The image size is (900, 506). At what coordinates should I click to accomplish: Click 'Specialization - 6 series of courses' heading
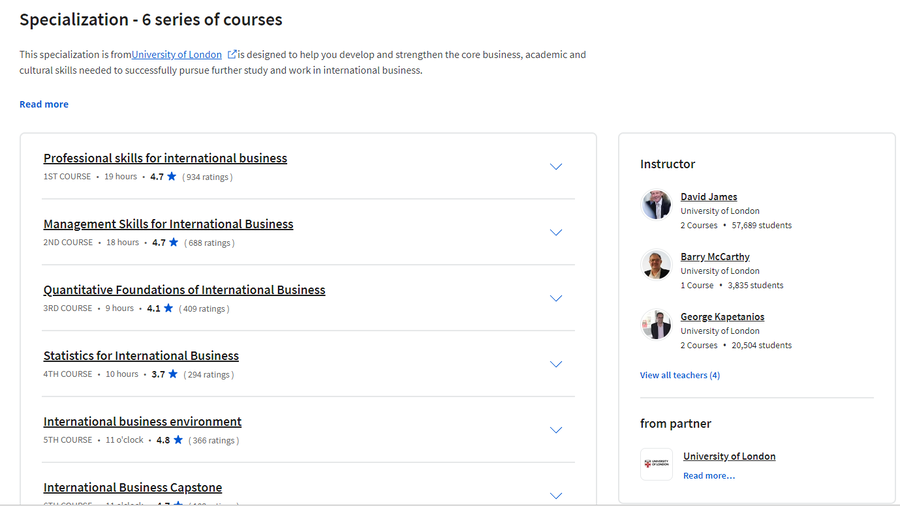click(151, 20)
